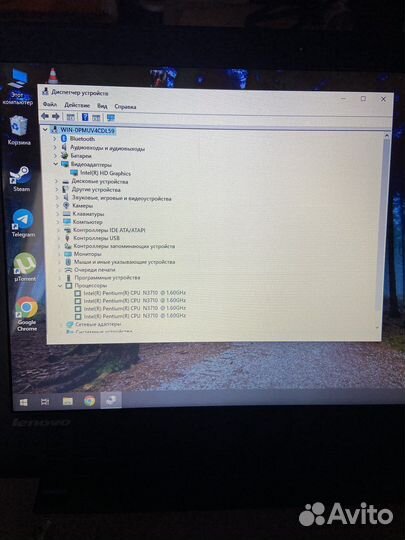Select the Intel(R) HD Graphics adapter
The width and height of the screenshot is (405, 540).
pyautogui.click(x=105, y=173)
